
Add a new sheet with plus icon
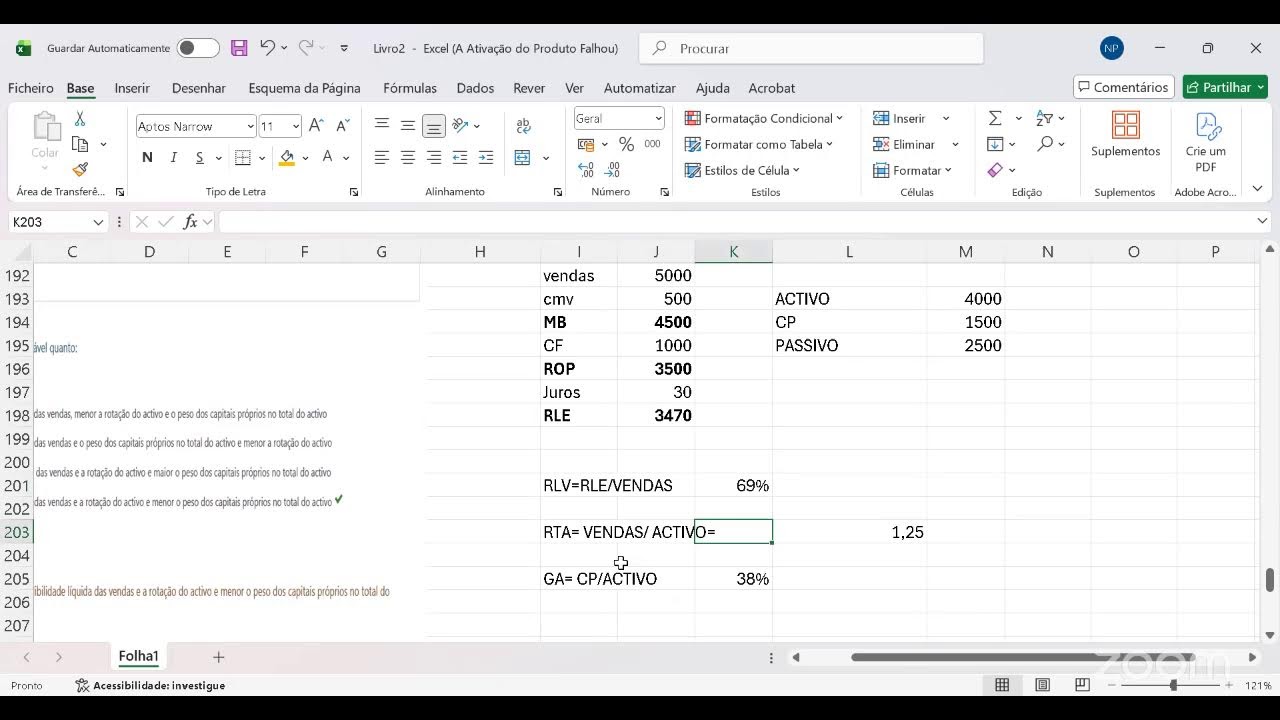219,657
